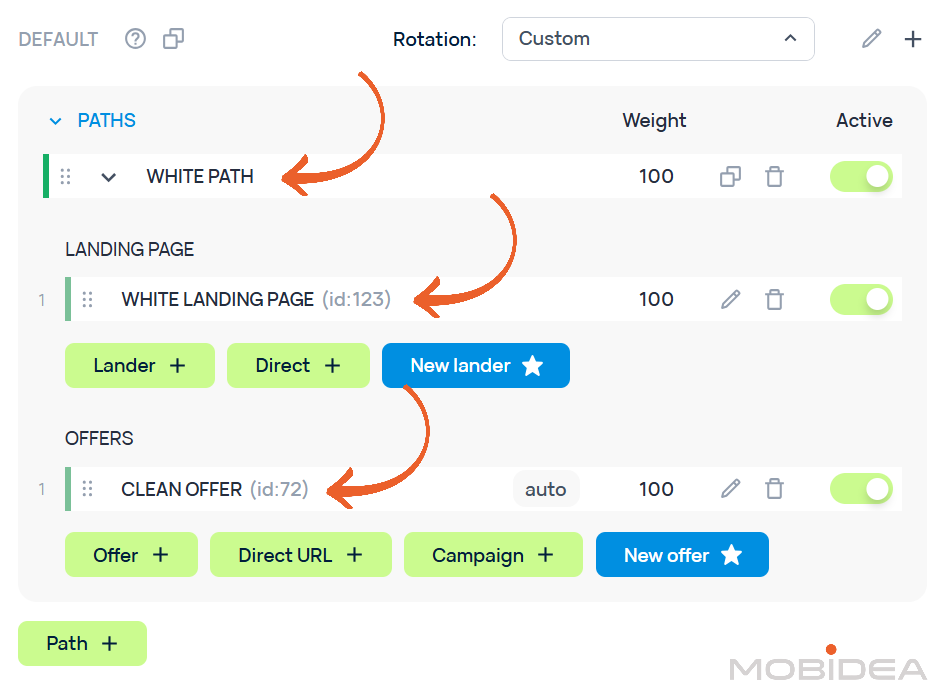
Task: Toggle WHITE PATH active switch
Action: [861, 177]
